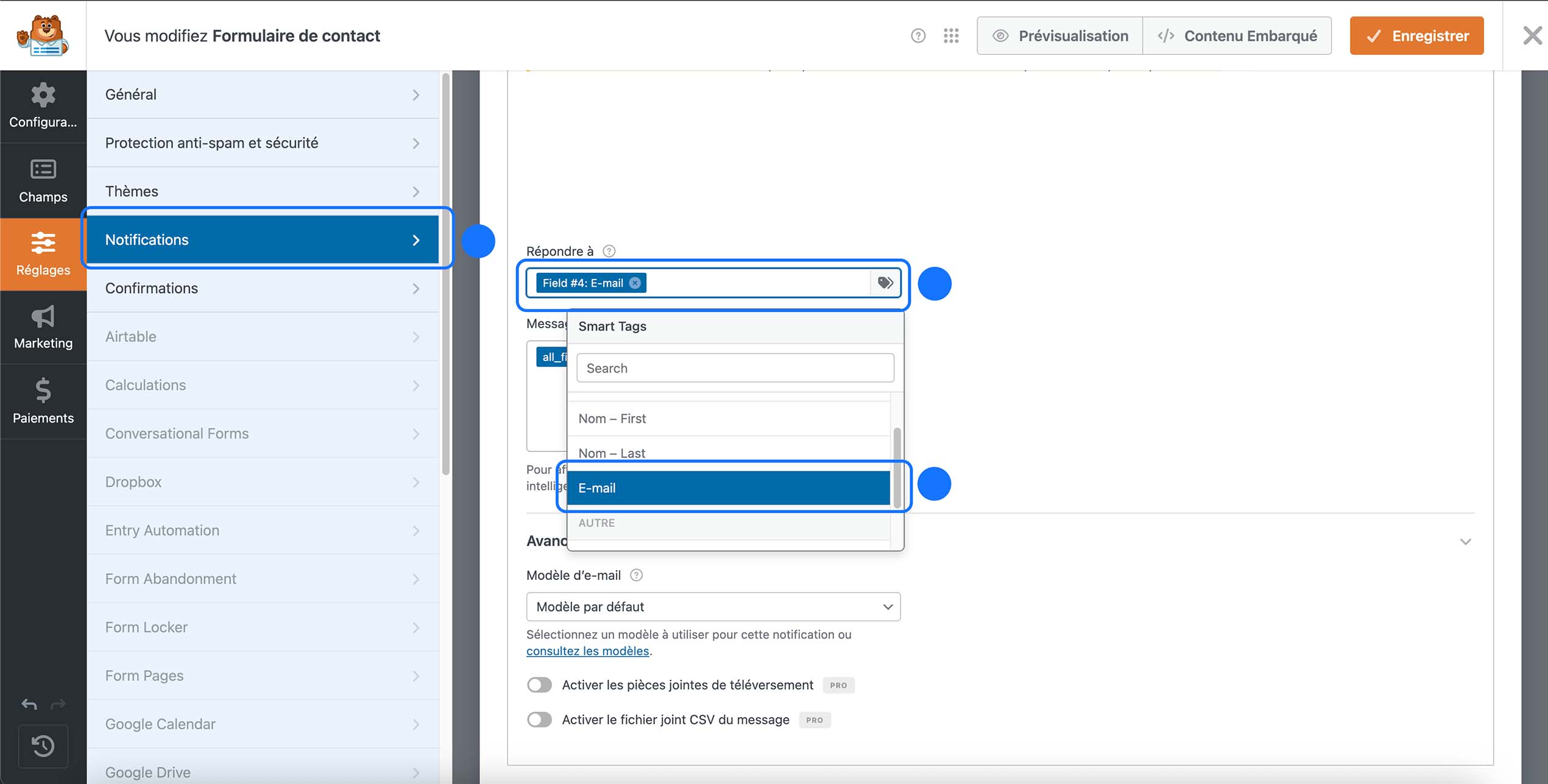Click the apps grid icon in toolbar
Image resolution: width=1548 pixels, height=784 pixels.
(x=950, y=35)
